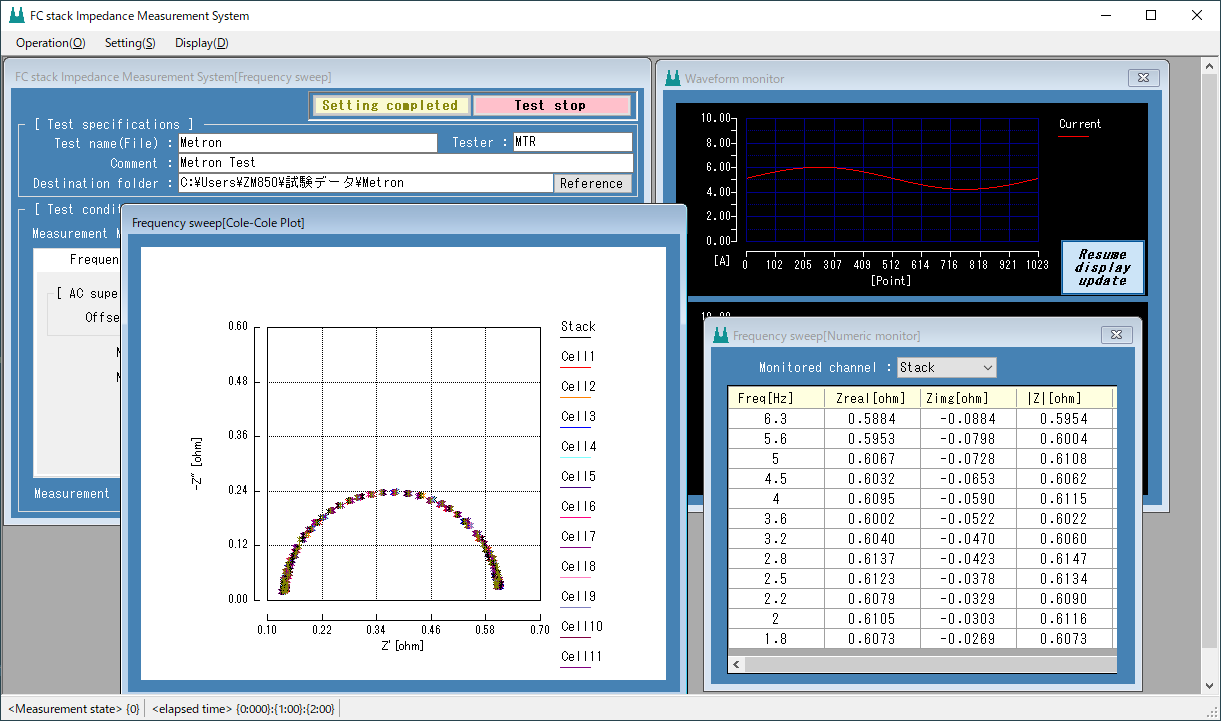Screen dimensions: 1221x721
Task: Select Zimg value -0.0728 in the table
Action: (x=968, y=459)
